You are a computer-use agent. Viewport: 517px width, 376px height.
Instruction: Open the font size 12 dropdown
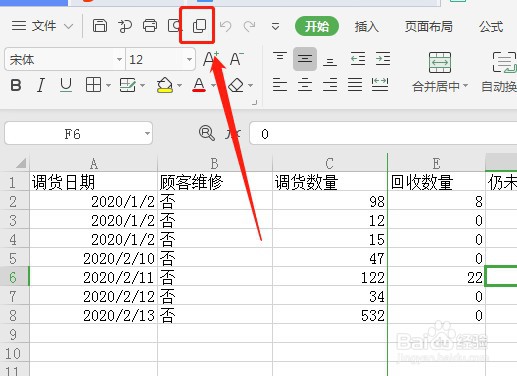tap(189, 60)
